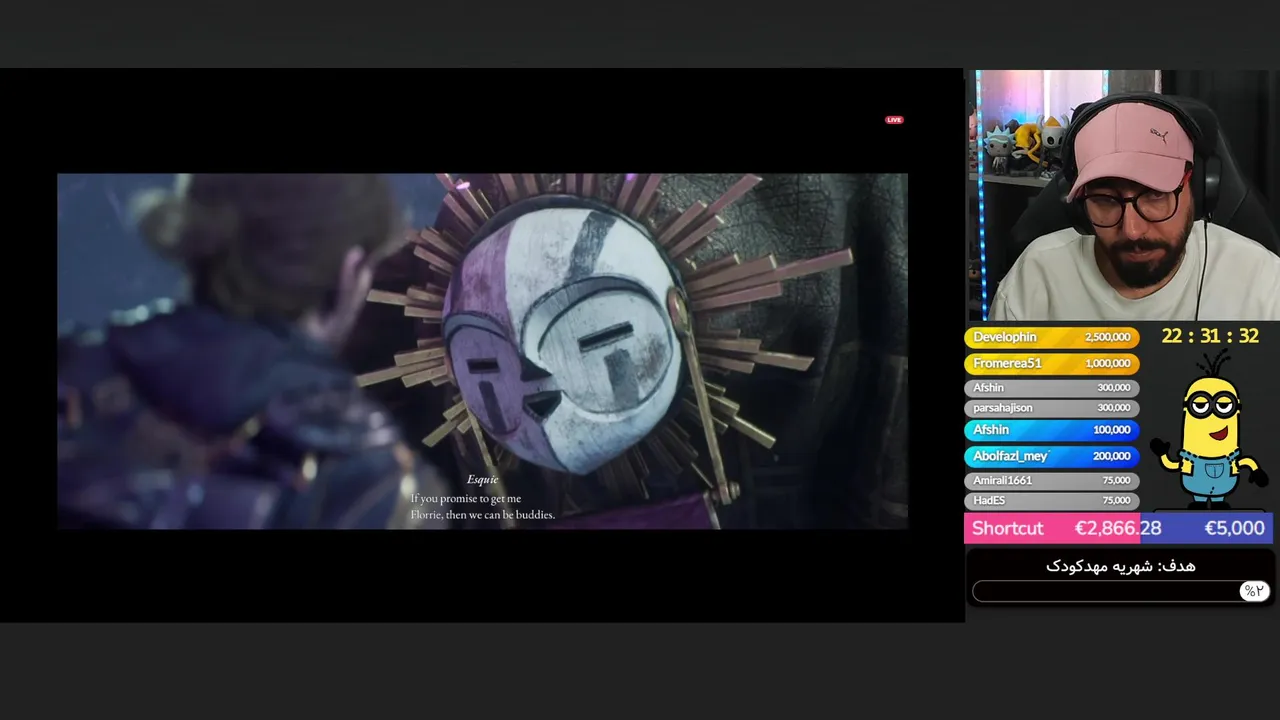Select the Amirali1661 75,000 donor row
This screenshot has height=720, width=1280.
point(1051,480)
